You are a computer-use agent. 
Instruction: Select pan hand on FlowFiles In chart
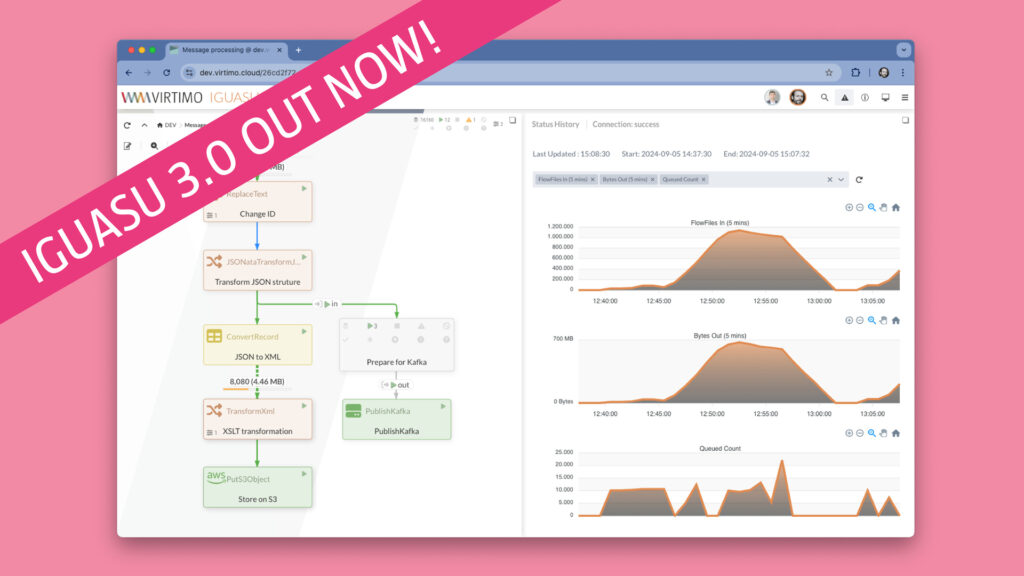(884, 208)
